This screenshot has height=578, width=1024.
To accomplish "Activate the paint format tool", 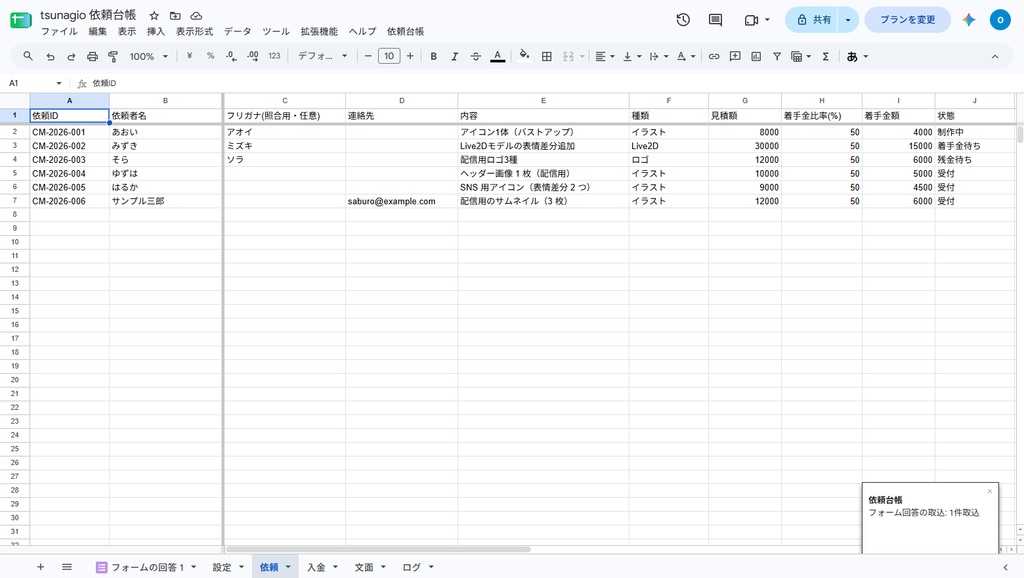I will point(113,57).
